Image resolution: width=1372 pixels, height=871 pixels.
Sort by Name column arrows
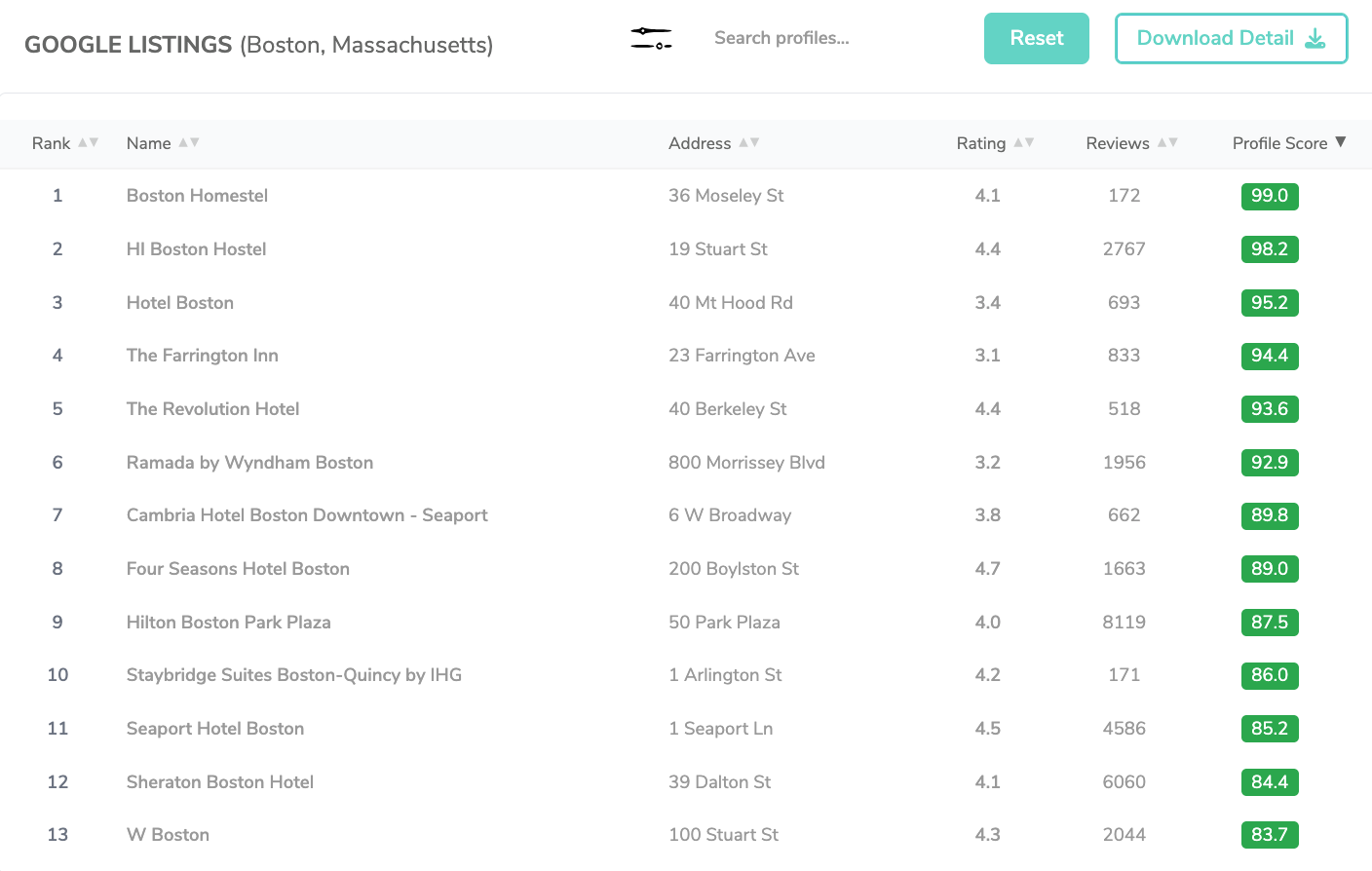tap(189, 142)
